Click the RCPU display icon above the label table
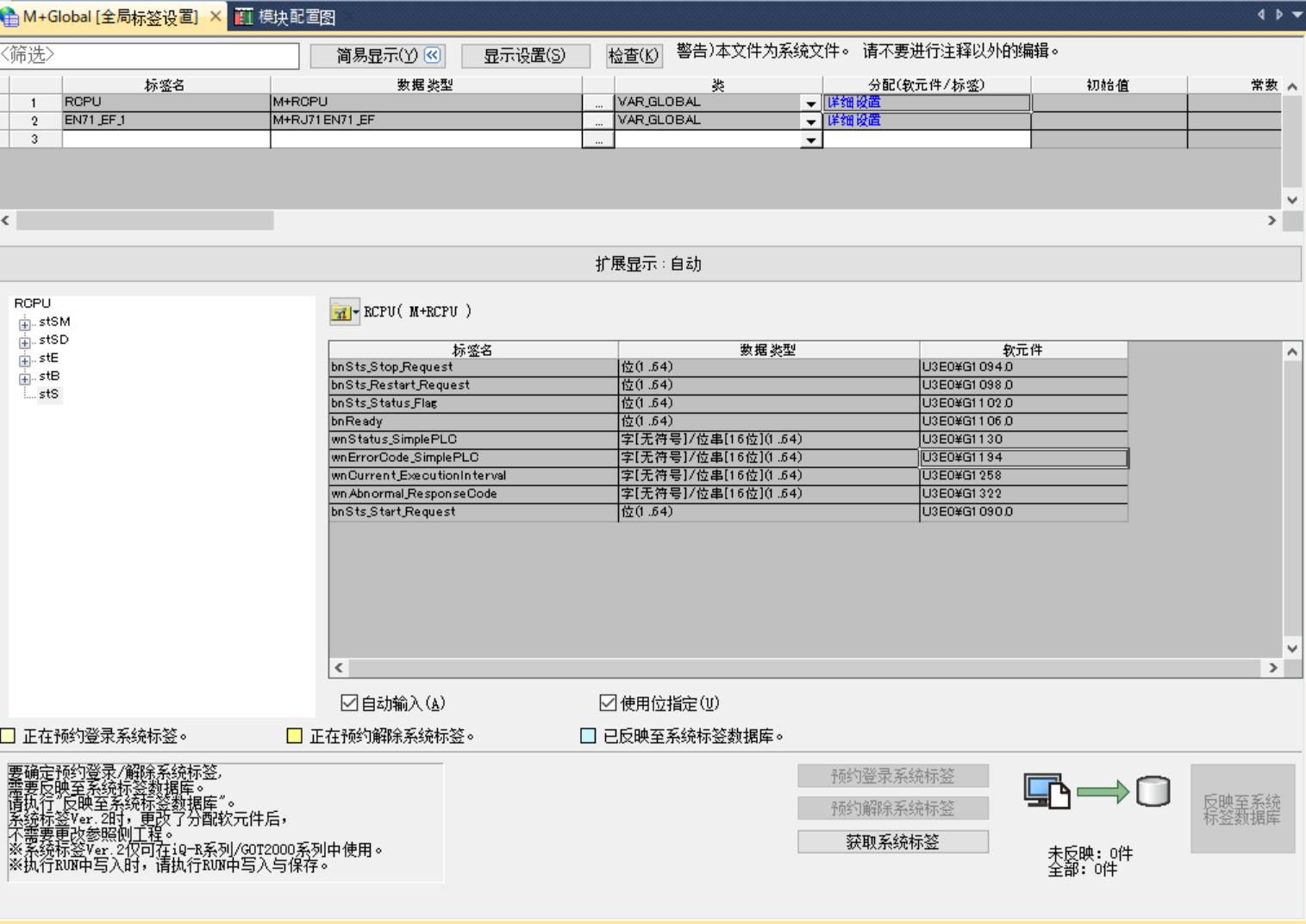 click(x=343, y=312)
